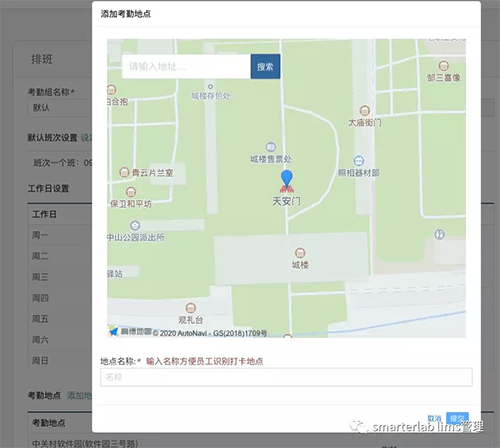The image size is (500, 448).
Task: Click the 城楼存包处 map marker
Action: pos(210,87)
